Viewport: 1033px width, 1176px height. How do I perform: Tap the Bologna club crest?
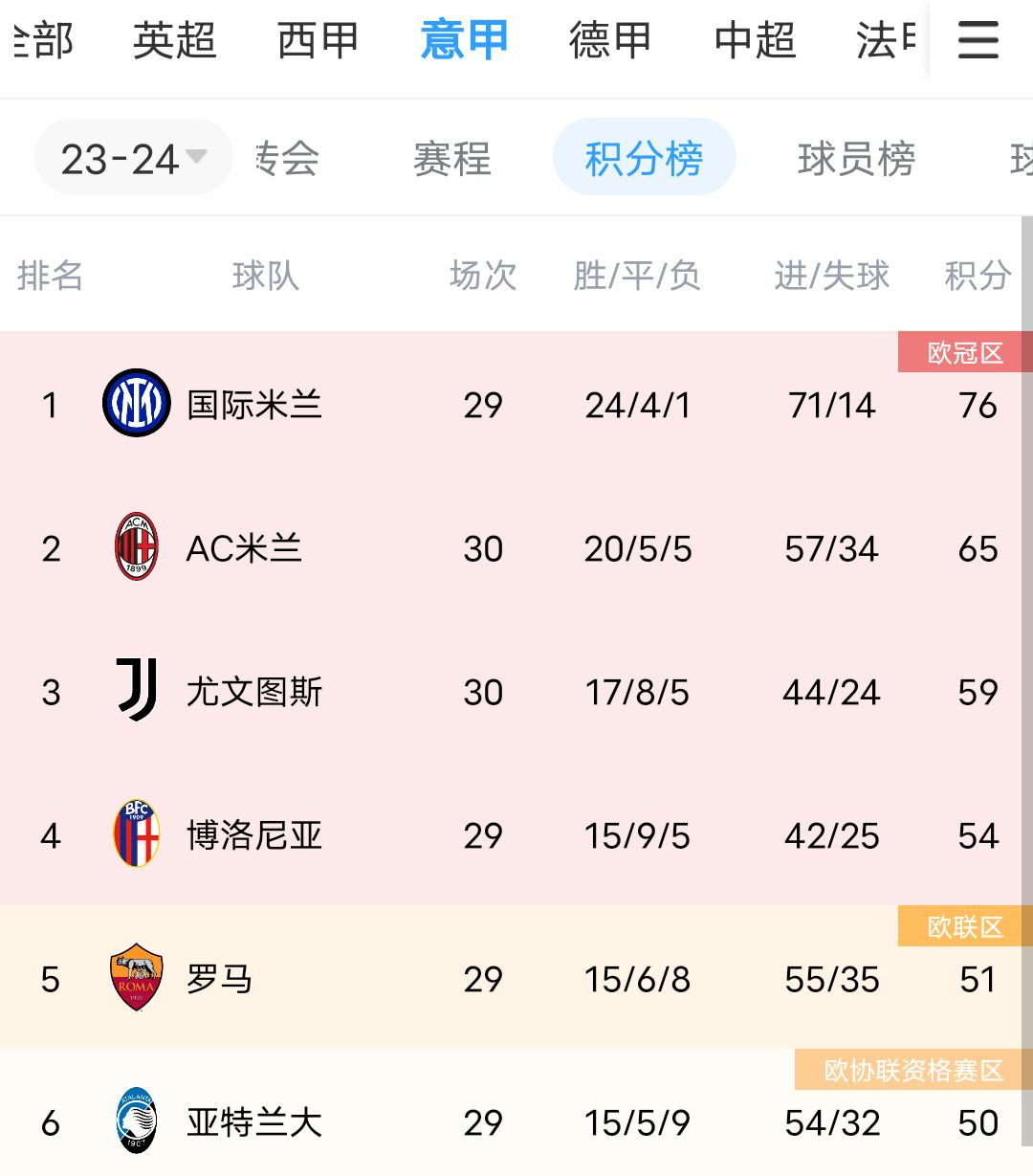point(136,834)
